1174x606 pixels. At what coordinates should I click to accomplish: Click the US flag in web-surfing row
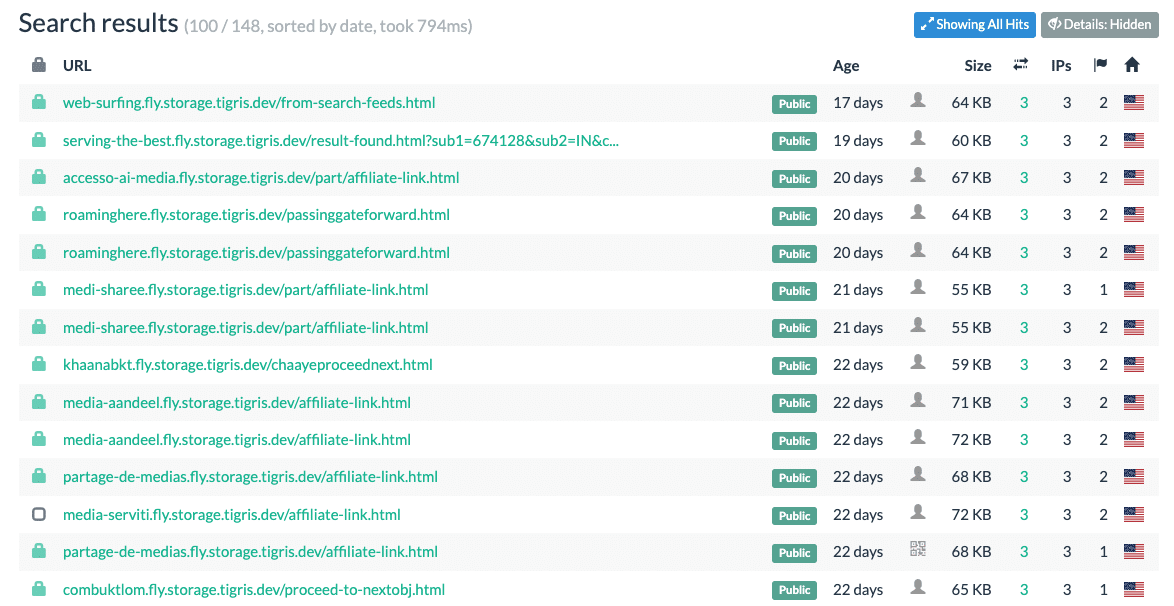click(x=1134, y=103)
